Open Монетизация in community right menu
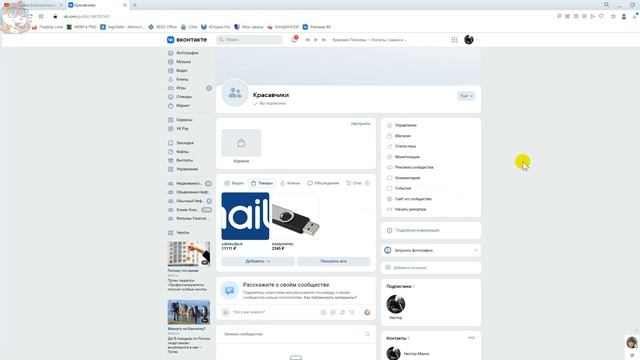640x360 pixels. click(403, 157)
